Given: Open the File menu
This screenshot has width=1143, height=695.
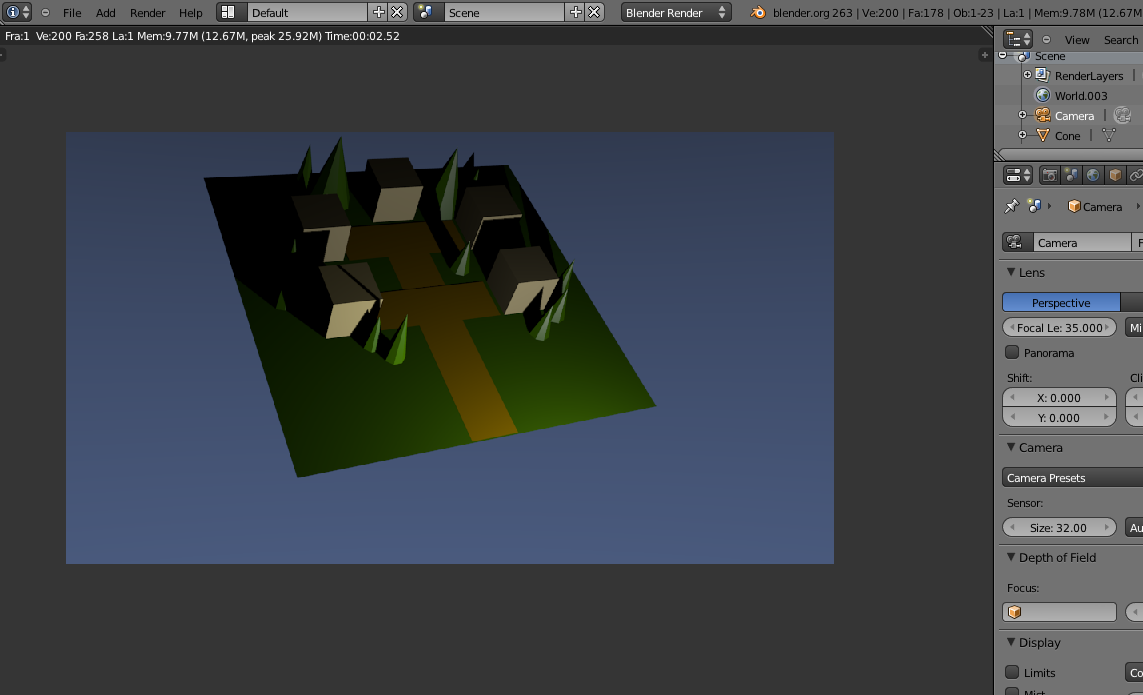Looking at the screenshot, I should (x=71, y=12).
